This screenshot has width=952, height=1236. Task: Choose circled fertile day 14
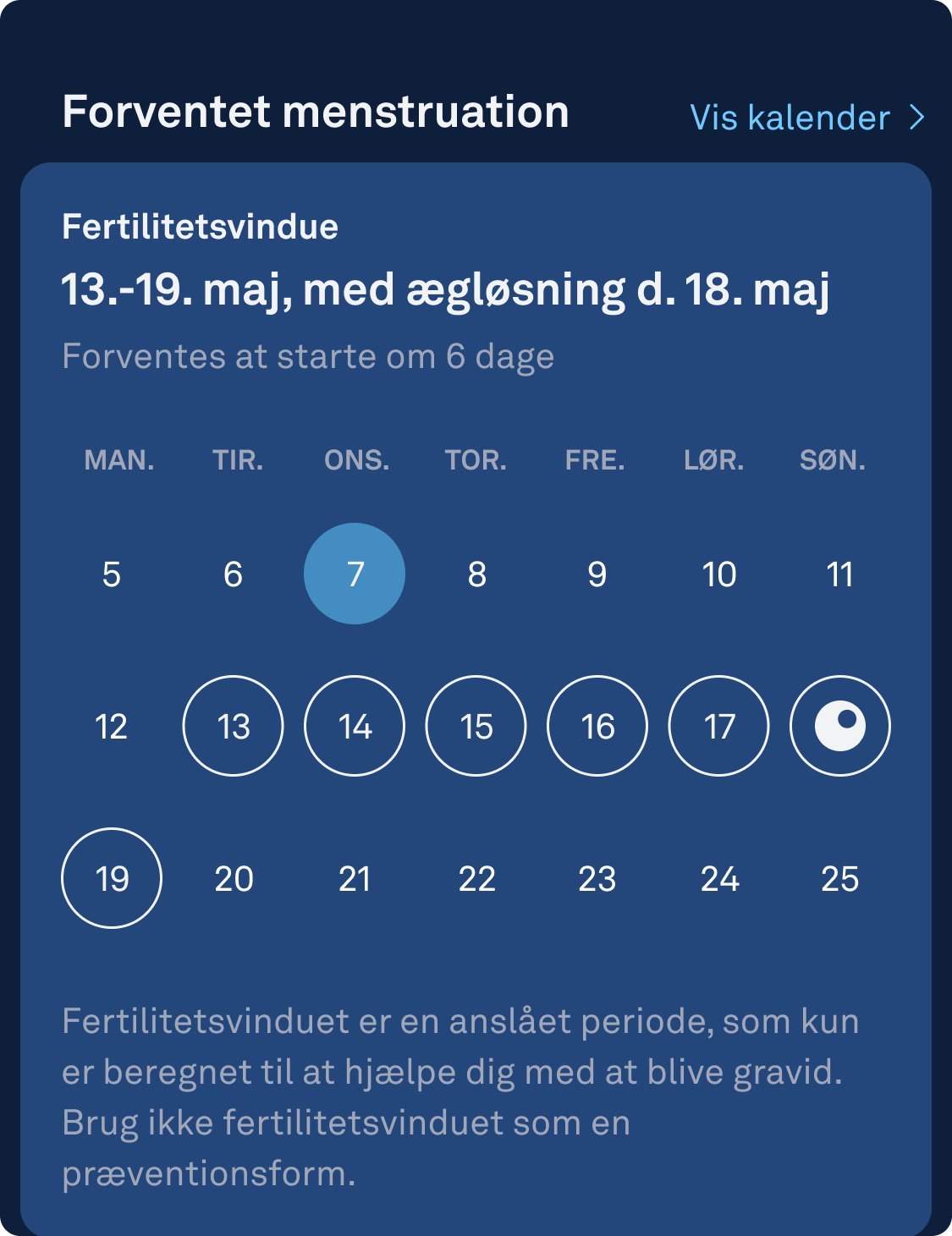pyautogui.click(x=355, y=726)
